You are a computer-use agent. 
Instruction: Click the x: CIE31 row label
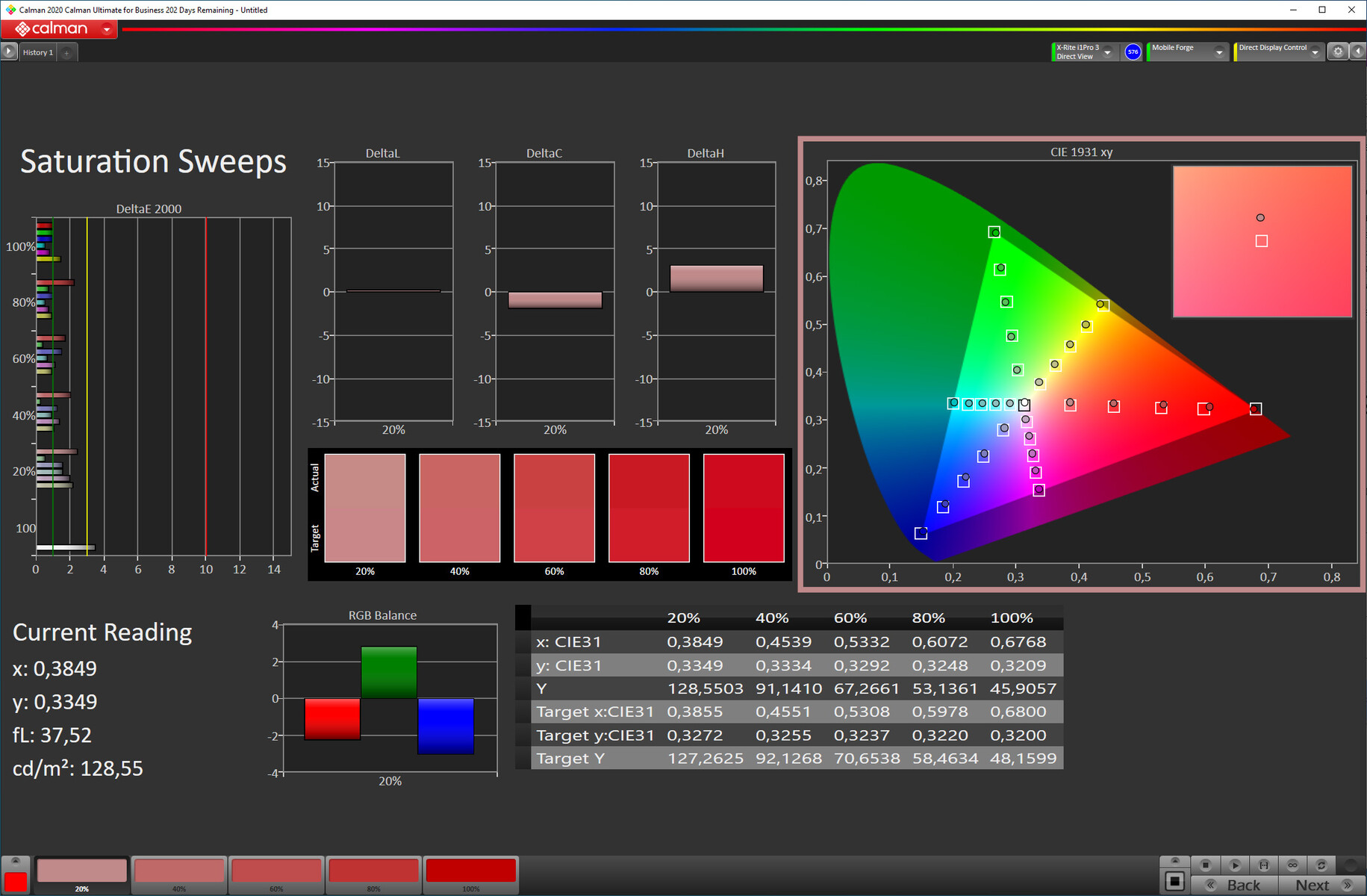click(x=568, y=642)
